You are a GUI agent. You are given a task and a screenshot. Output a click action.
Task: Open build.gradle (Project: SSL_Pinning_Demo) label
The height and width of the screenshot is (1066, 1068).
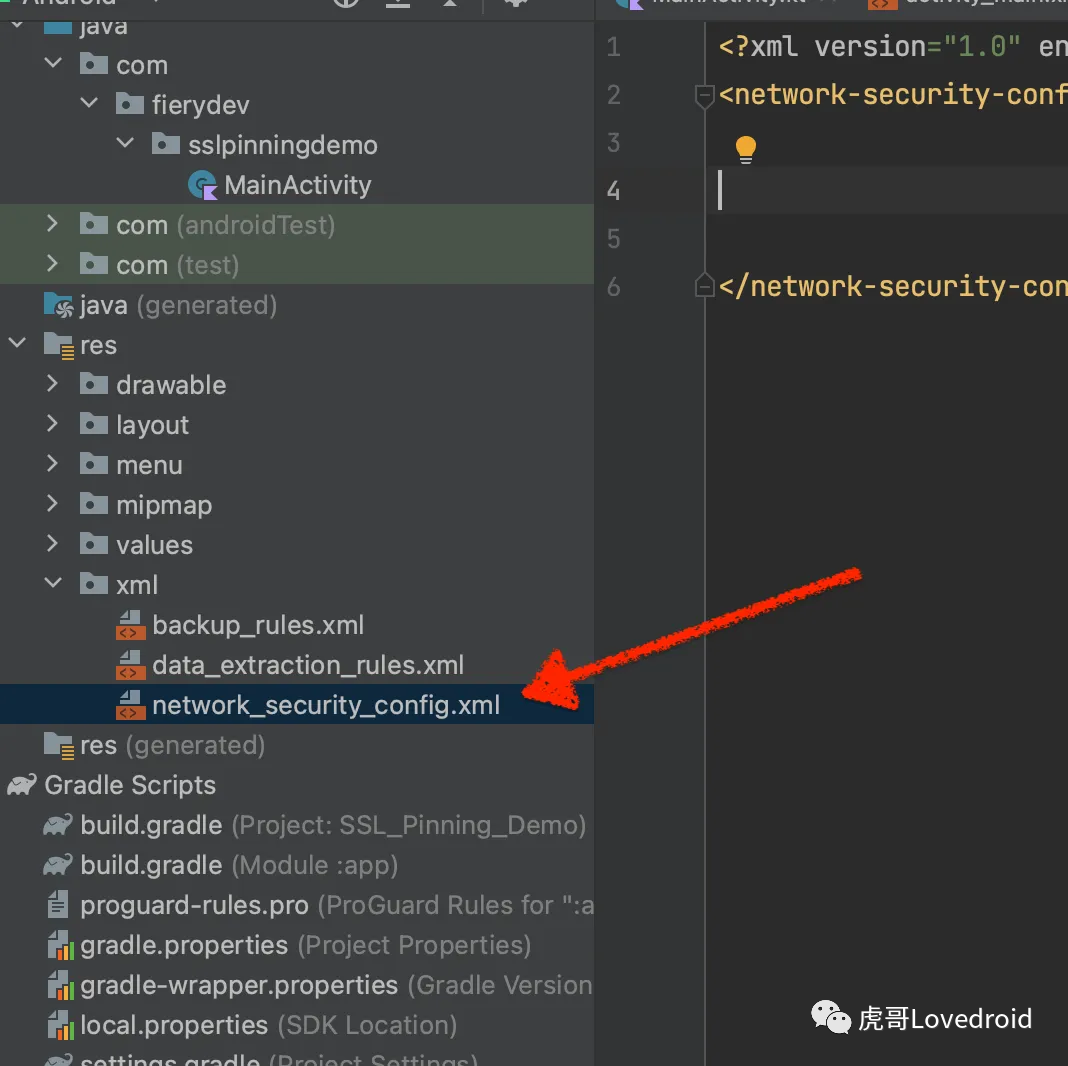[x=333, y=826]
